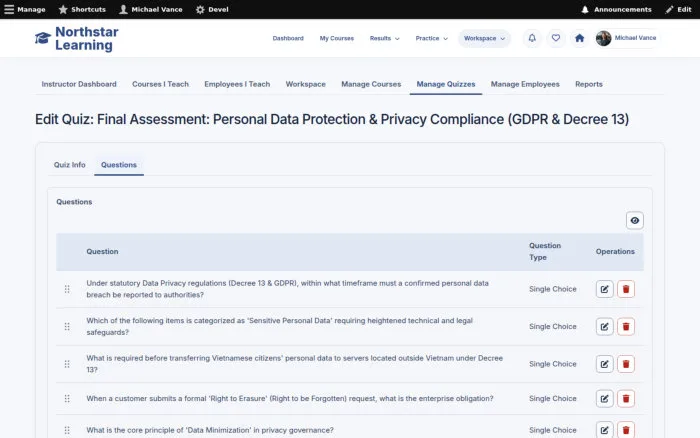Switch to Manage Courses tab
Viewport: 700px width, 438px height.
tap(371, 84)
